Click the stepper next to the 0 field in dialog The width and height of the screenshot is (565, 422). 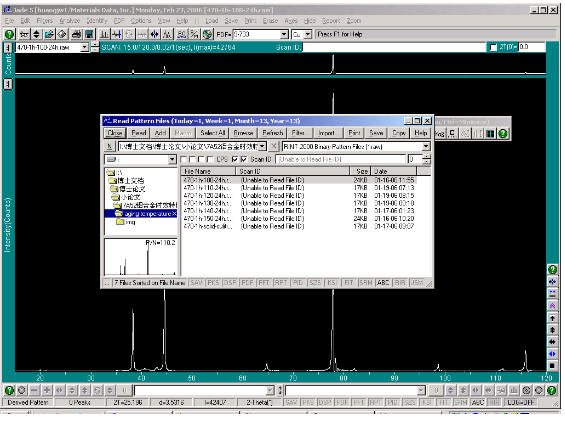427,159
